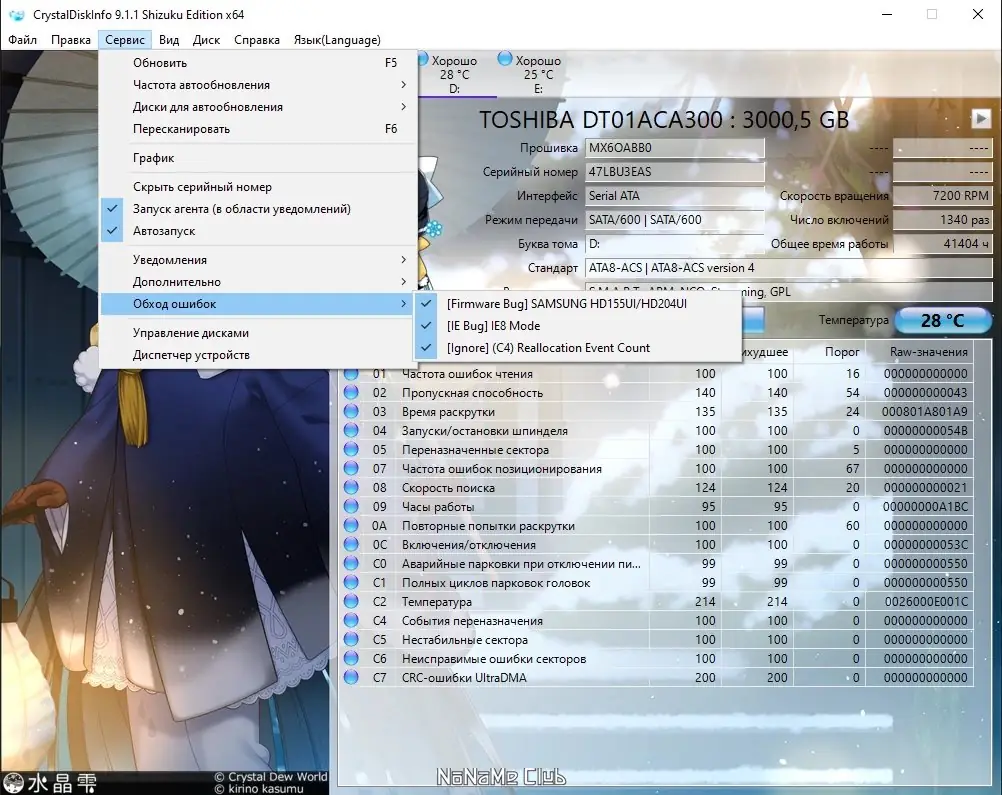Toggle Запуск агента (в области уведомлений)

[x=258, y=209]
